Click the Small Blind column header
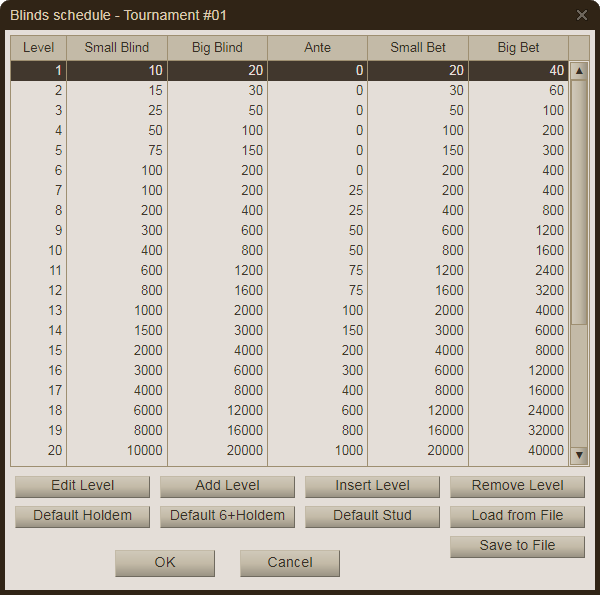 click(x=117, y=48)
